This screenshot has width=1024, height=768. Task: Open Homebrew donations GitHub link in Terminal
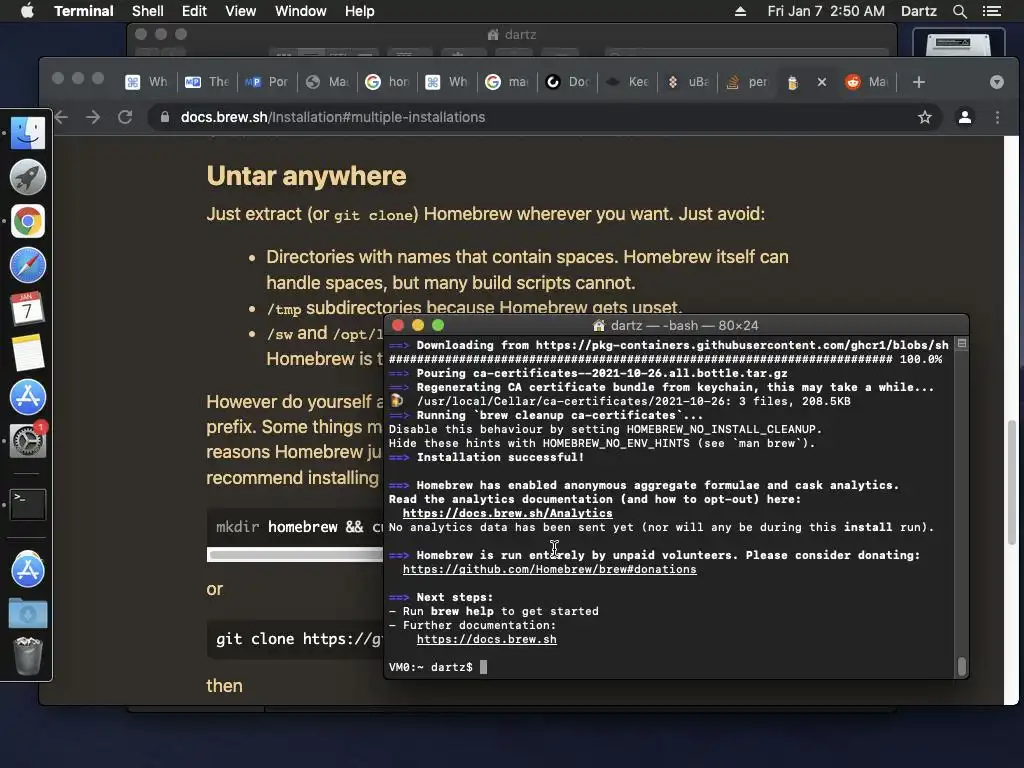pos(549,569)
